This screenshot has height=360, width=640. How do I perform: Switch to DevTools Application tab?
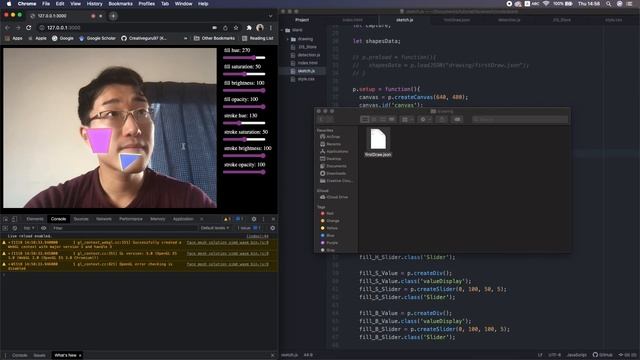coord(183,219)
